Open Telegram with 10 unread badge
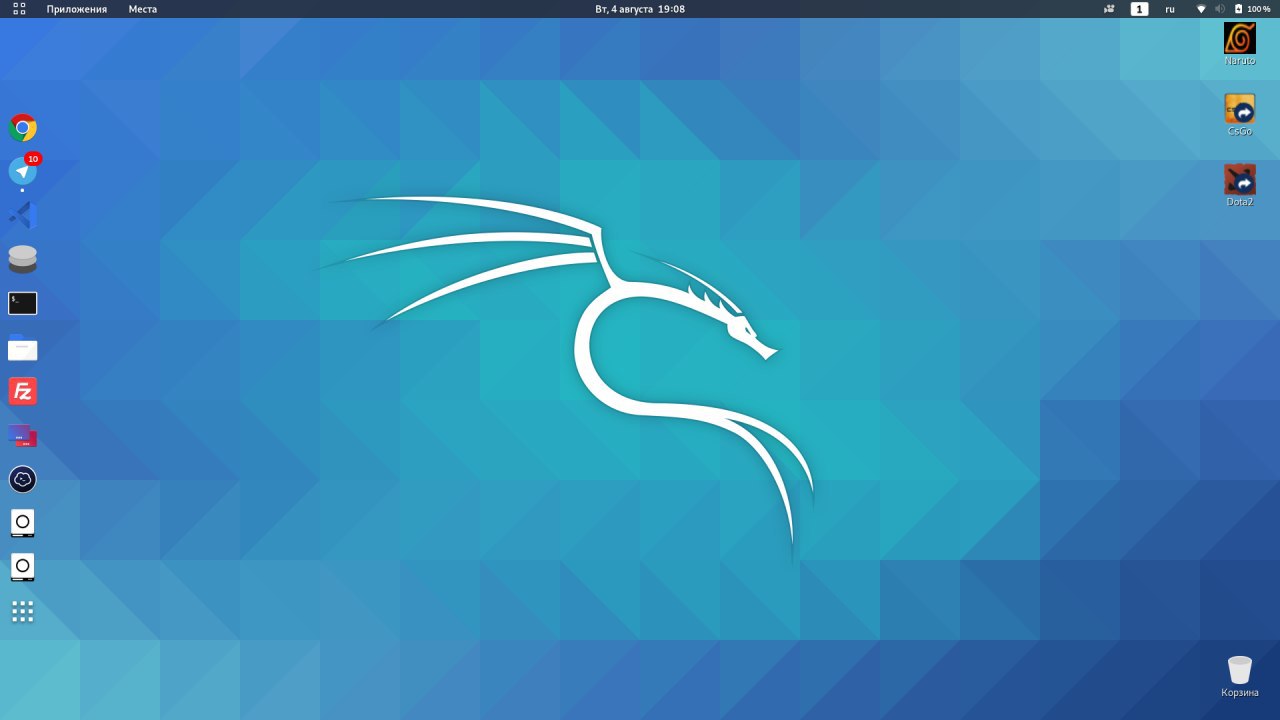The width and height of the screenshot is (1280, 720). click(x=23, y=171)
